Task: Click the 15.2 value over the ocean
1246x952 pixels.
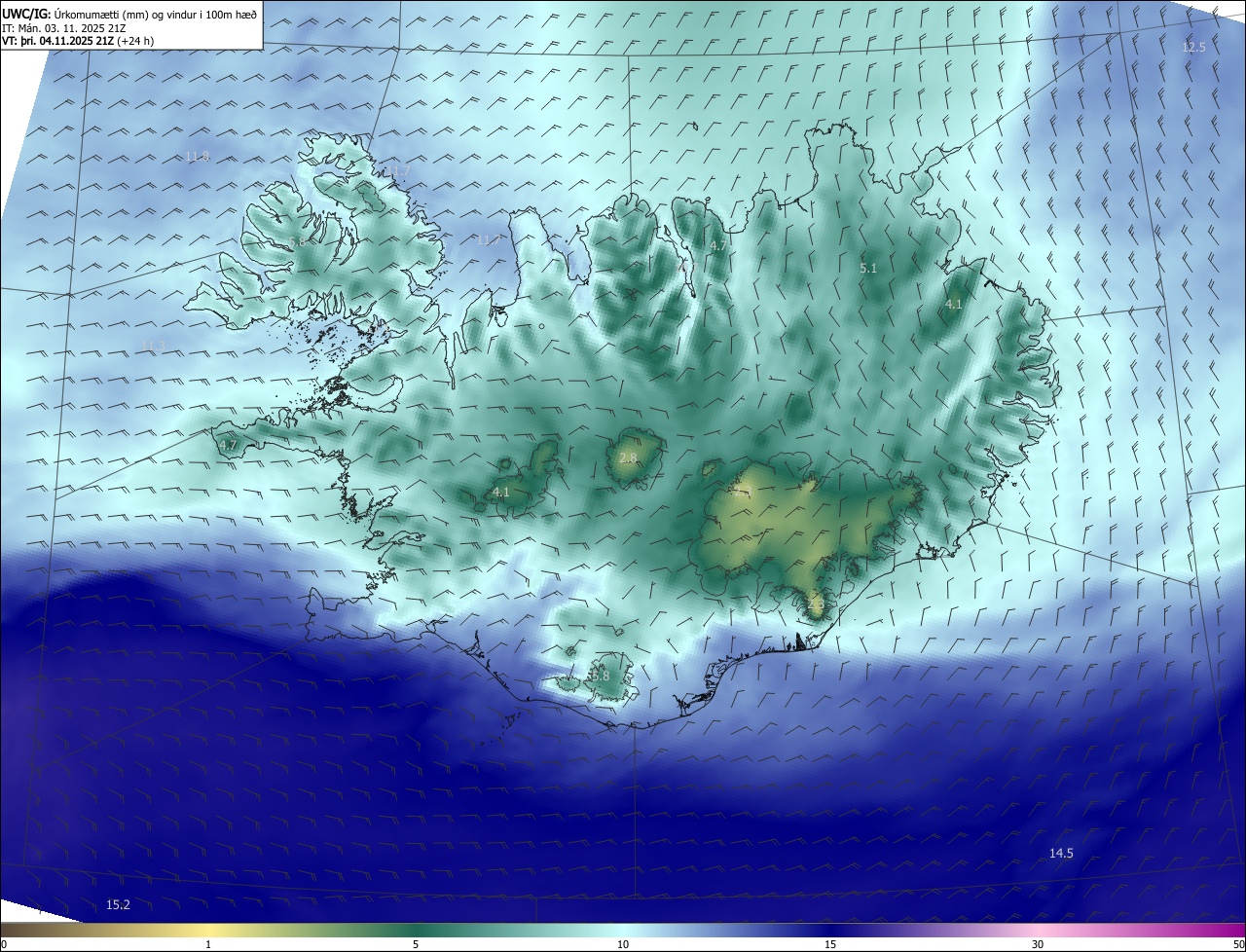Action: click(118, 905)
